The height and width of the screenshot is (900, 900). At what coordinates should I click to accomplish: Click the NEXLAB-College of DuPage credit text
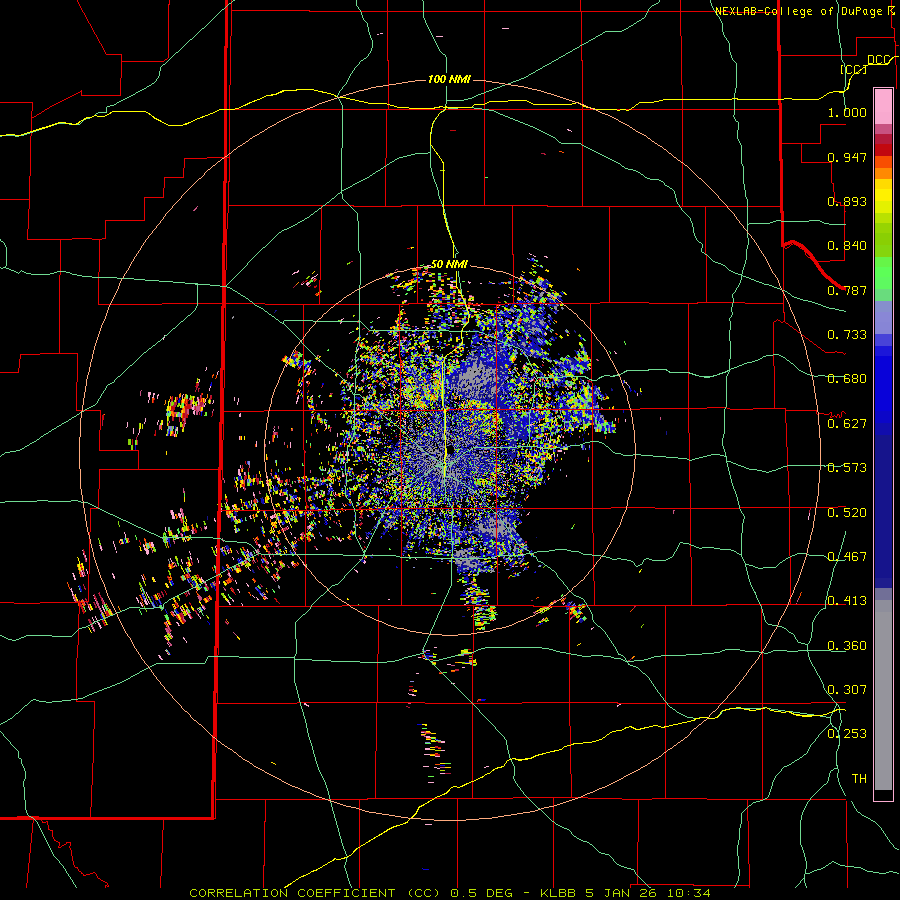pos(807,11)
